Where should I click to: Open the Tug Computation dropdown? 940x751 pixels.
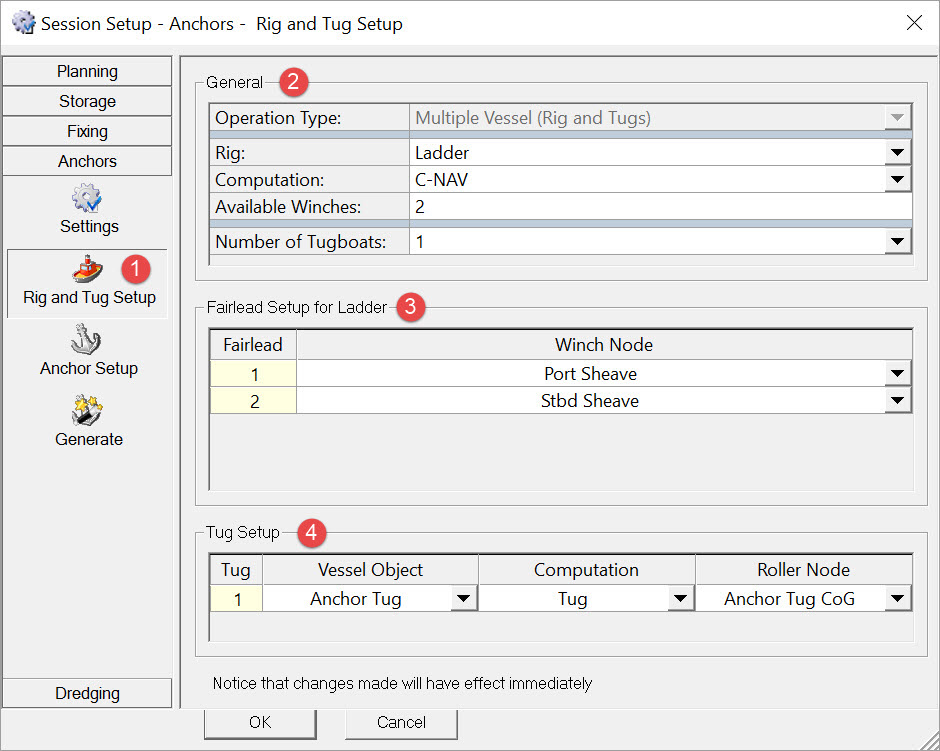pos(680,599)
